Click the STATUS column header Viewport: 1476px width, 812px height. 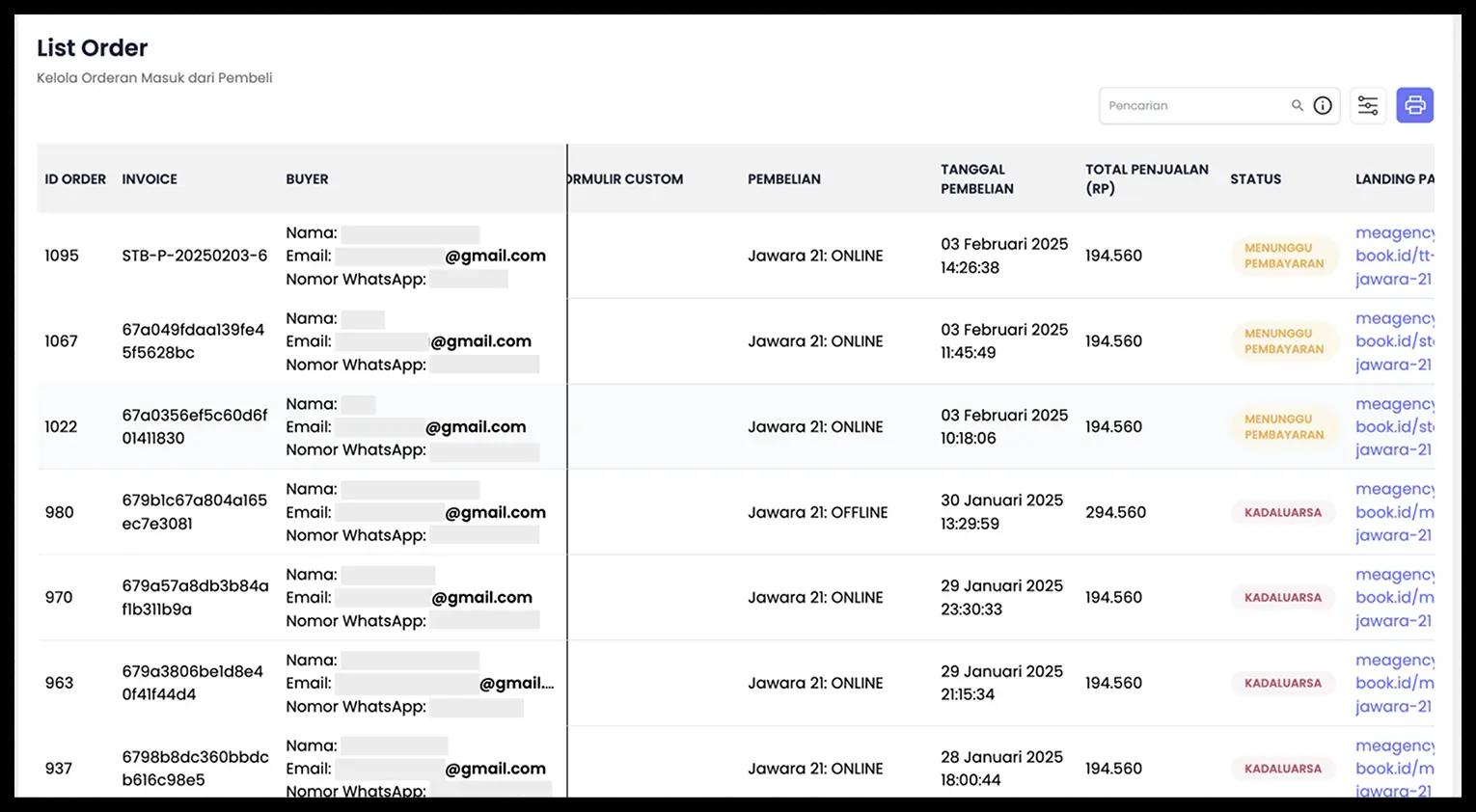1255,179
